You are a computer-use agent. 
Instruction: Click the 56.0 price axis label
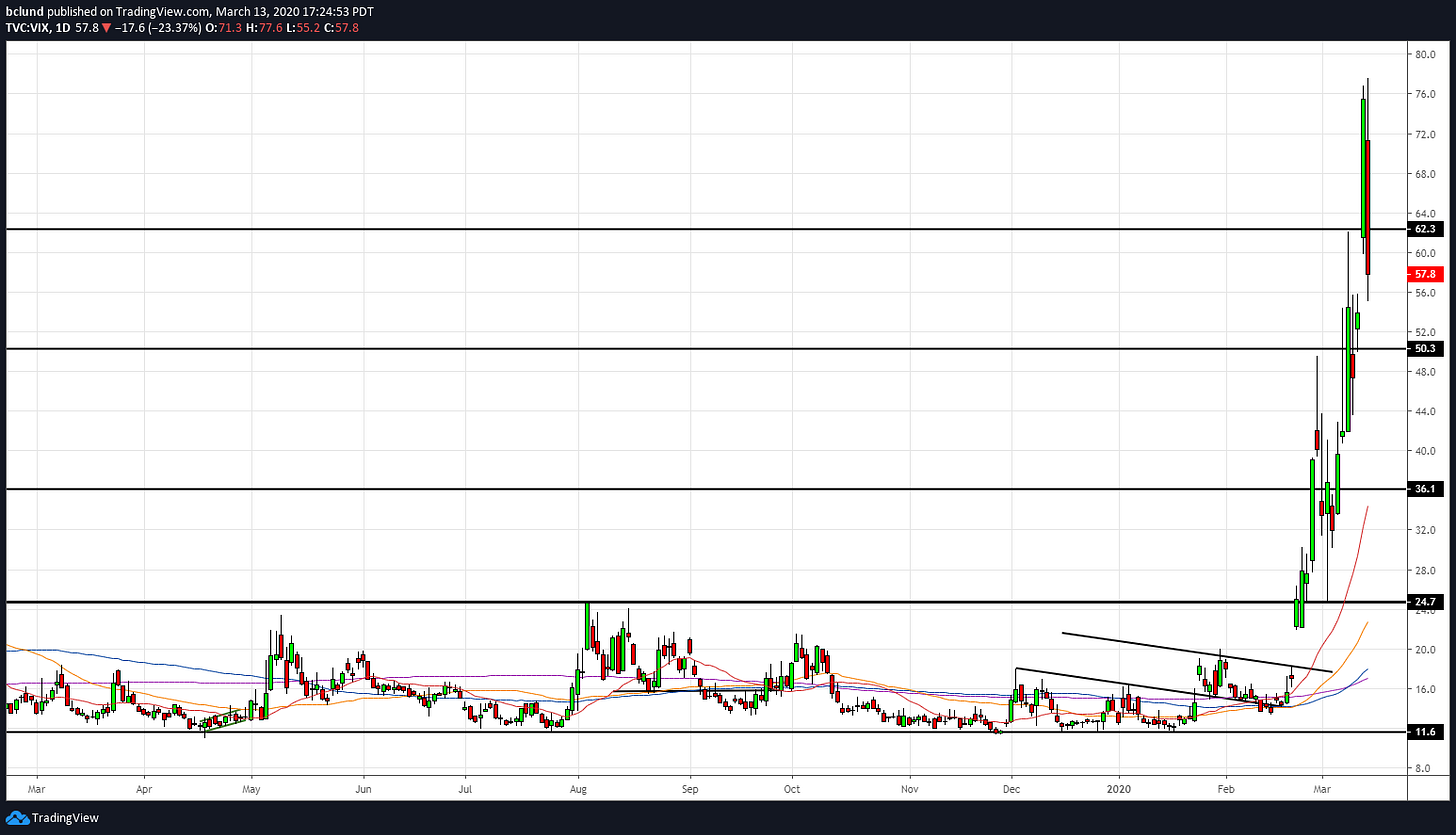pyautogui.click(x=1426, y=293)
